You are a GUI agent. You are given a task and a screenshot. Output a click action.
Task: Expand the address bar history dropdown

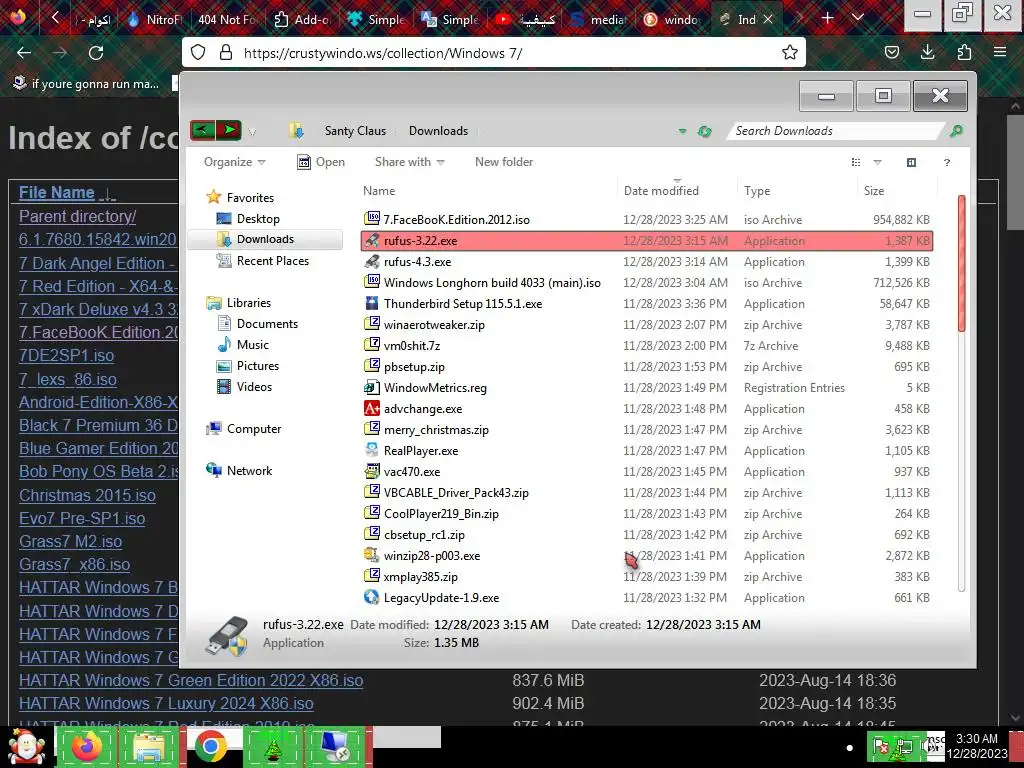point(682,131)
